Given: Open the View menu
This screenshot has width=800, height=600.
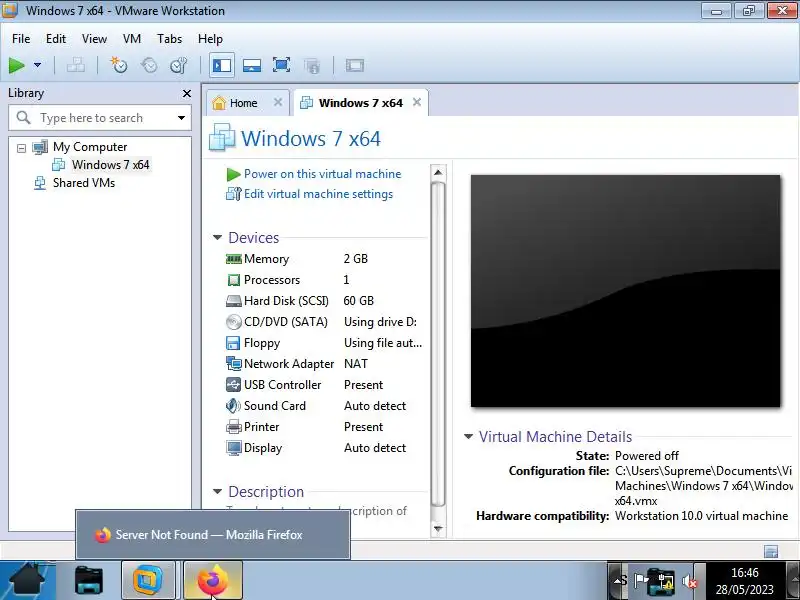Looking at the screenshot, I should pos(94,39).
